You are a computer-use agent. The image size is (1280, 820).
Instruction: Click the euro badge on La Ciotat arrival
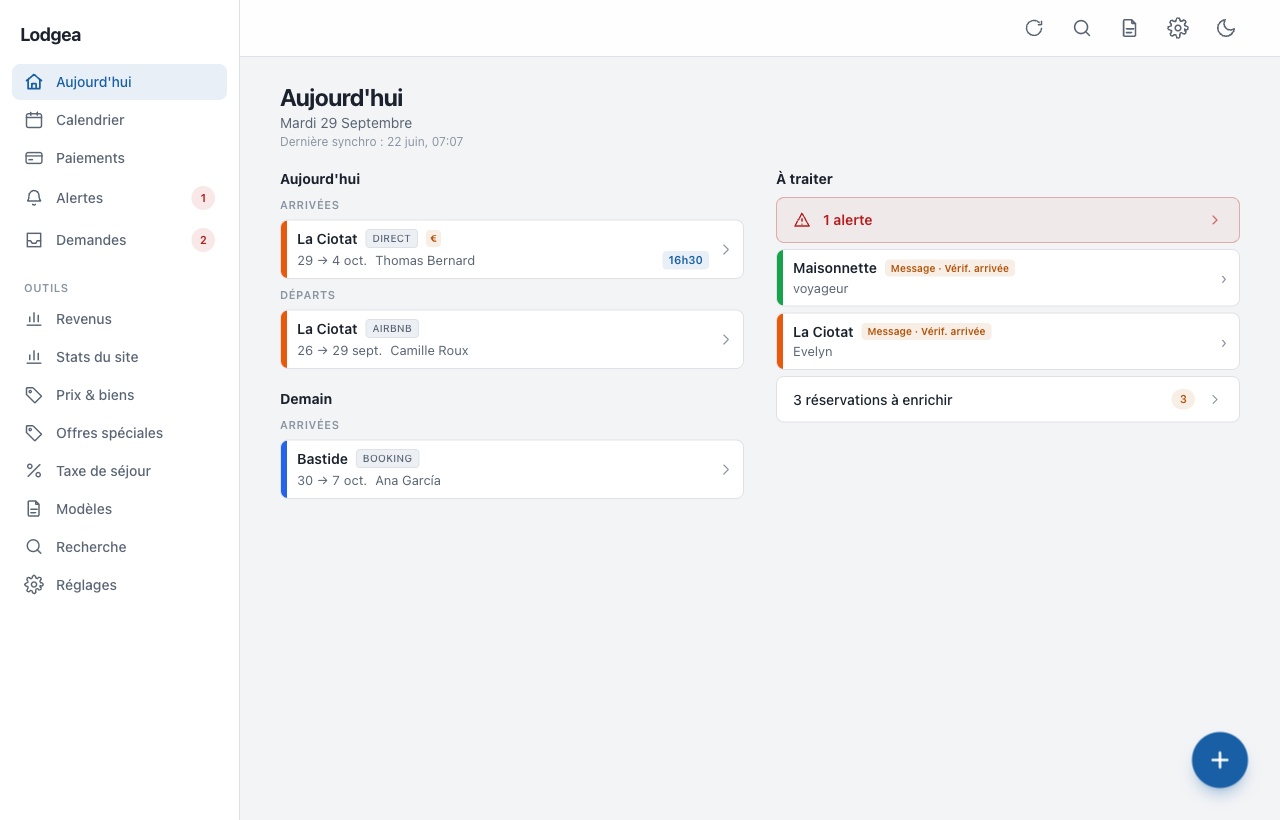433,239
